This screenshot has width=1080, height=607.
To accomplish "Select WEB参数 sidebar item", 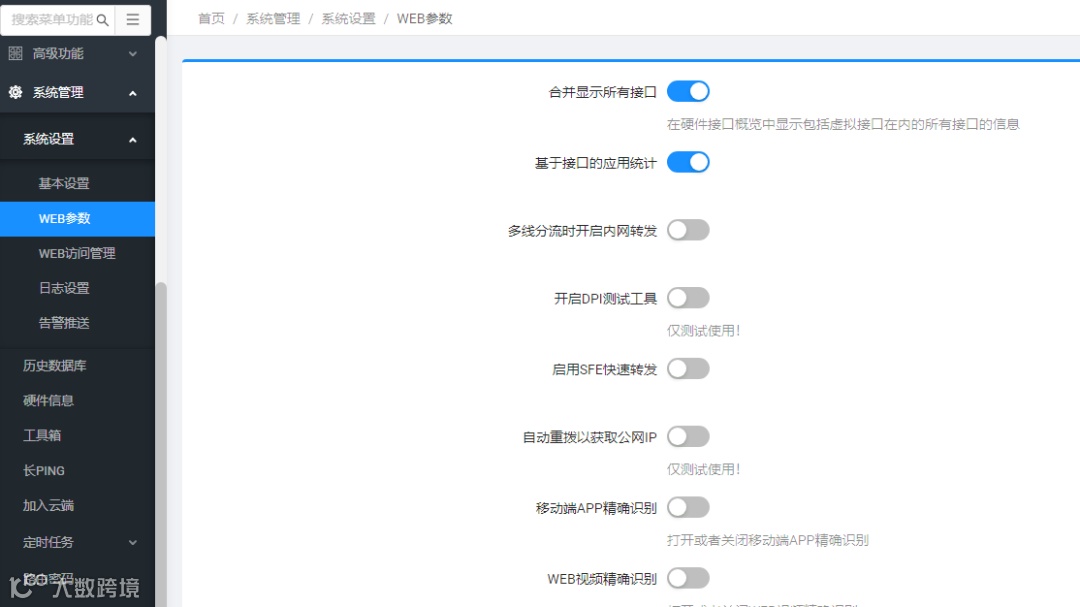I will click(77, 218).
